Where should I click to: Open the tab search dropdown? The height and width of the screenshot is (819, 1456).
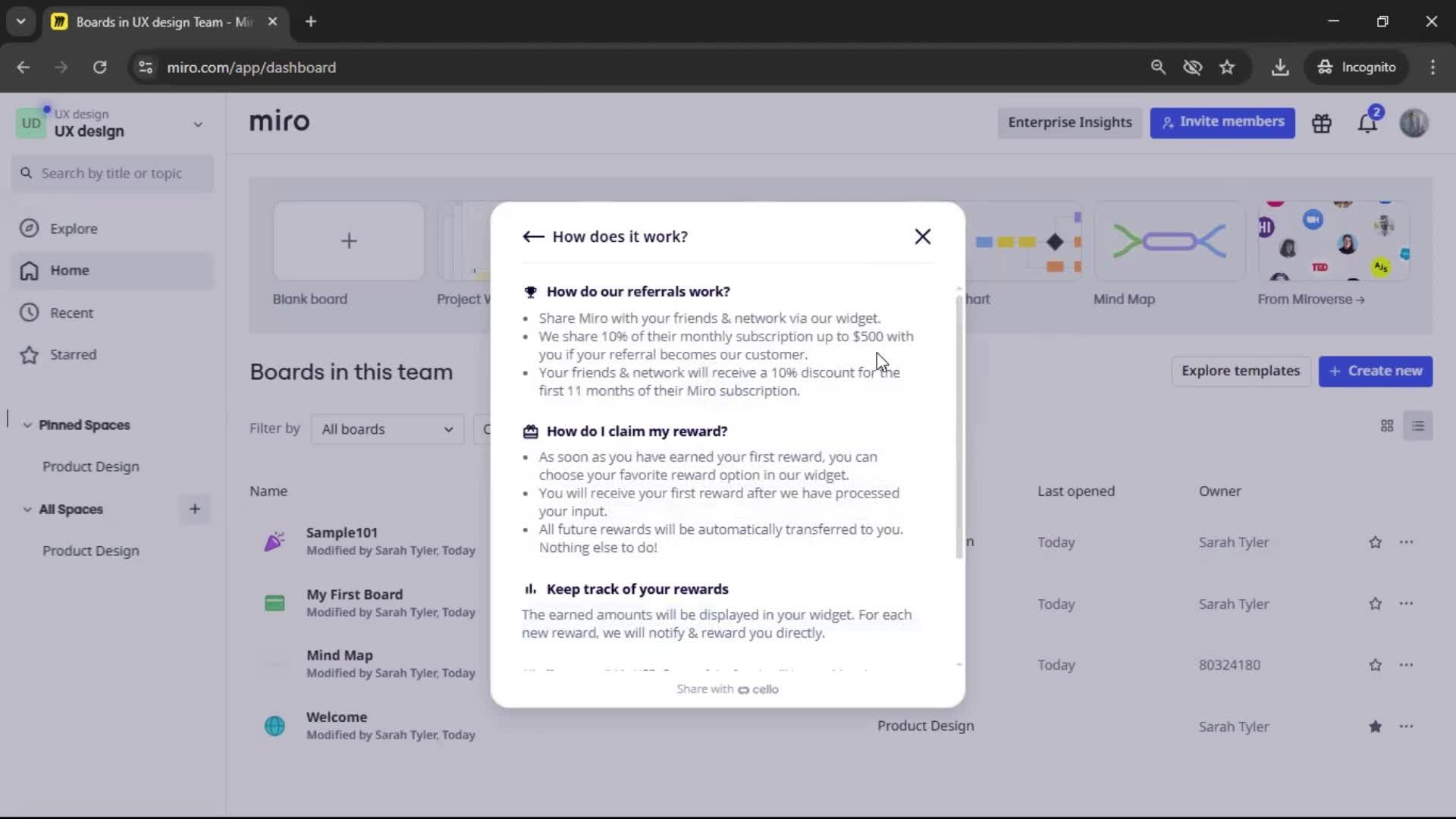pyautogui.click(x=20, y=22)
